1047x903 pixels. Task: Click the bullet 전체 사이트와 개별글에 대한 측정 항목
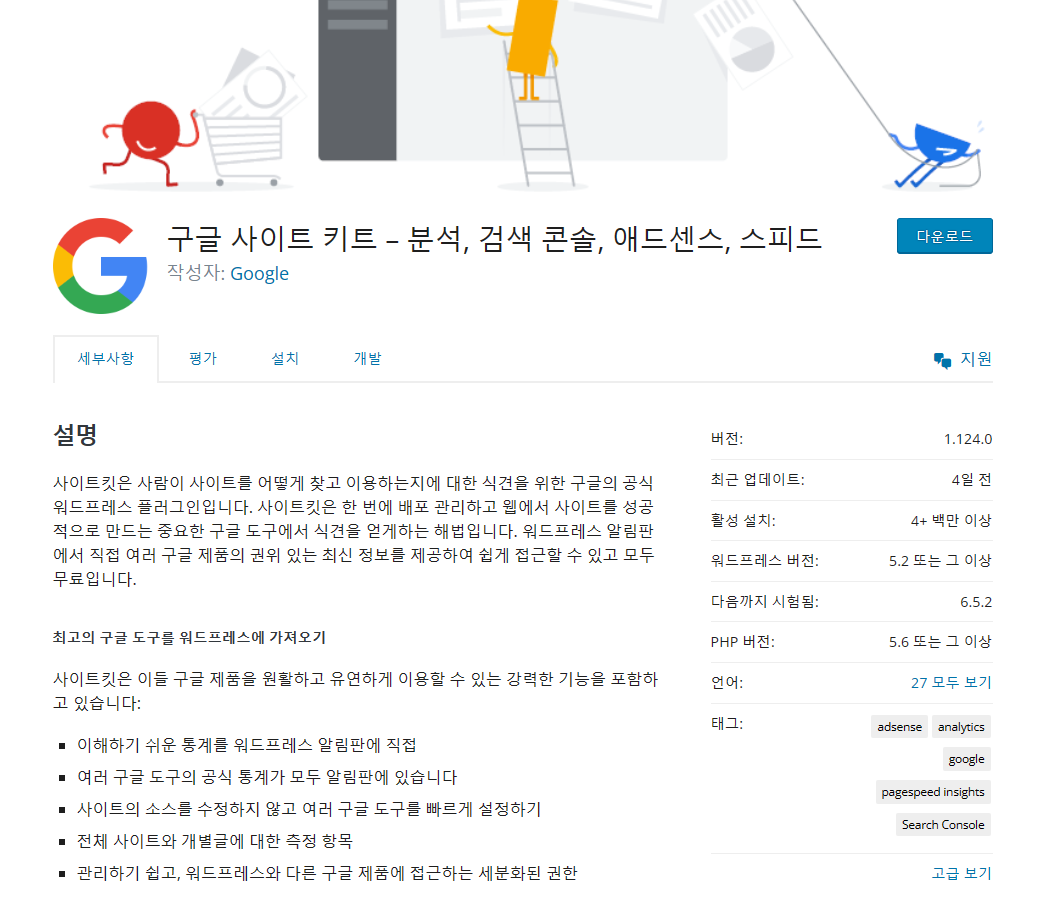pos(214,841)
